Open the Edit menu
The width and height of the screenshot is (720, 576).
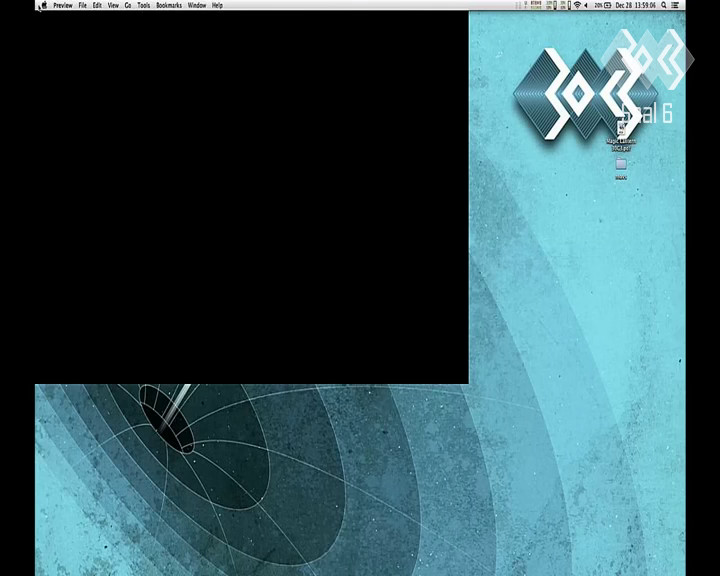click(97, 6)
